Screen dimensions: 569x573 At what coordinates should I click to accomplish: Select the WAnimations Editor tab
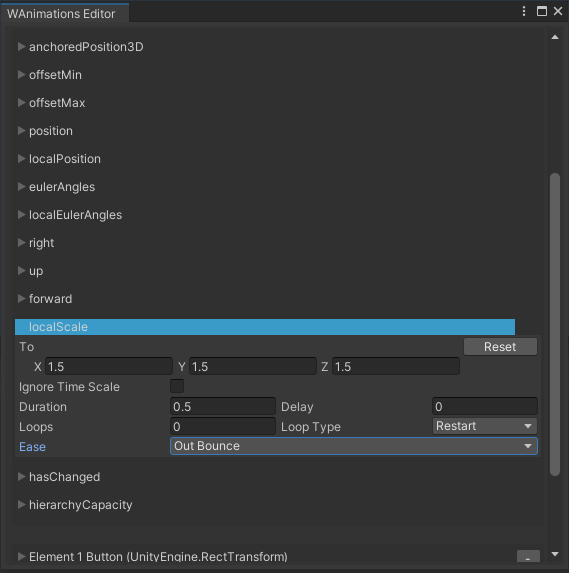tap(65, 14)
